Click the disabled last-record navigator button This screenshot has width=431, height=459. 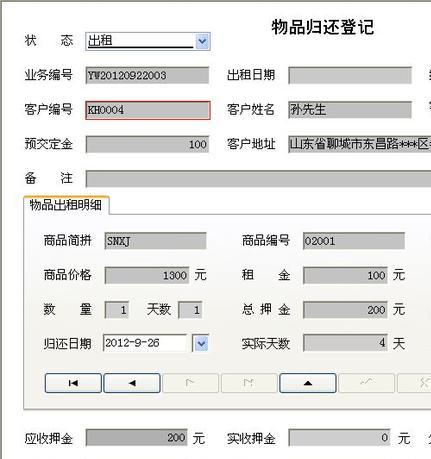[249, 383]
